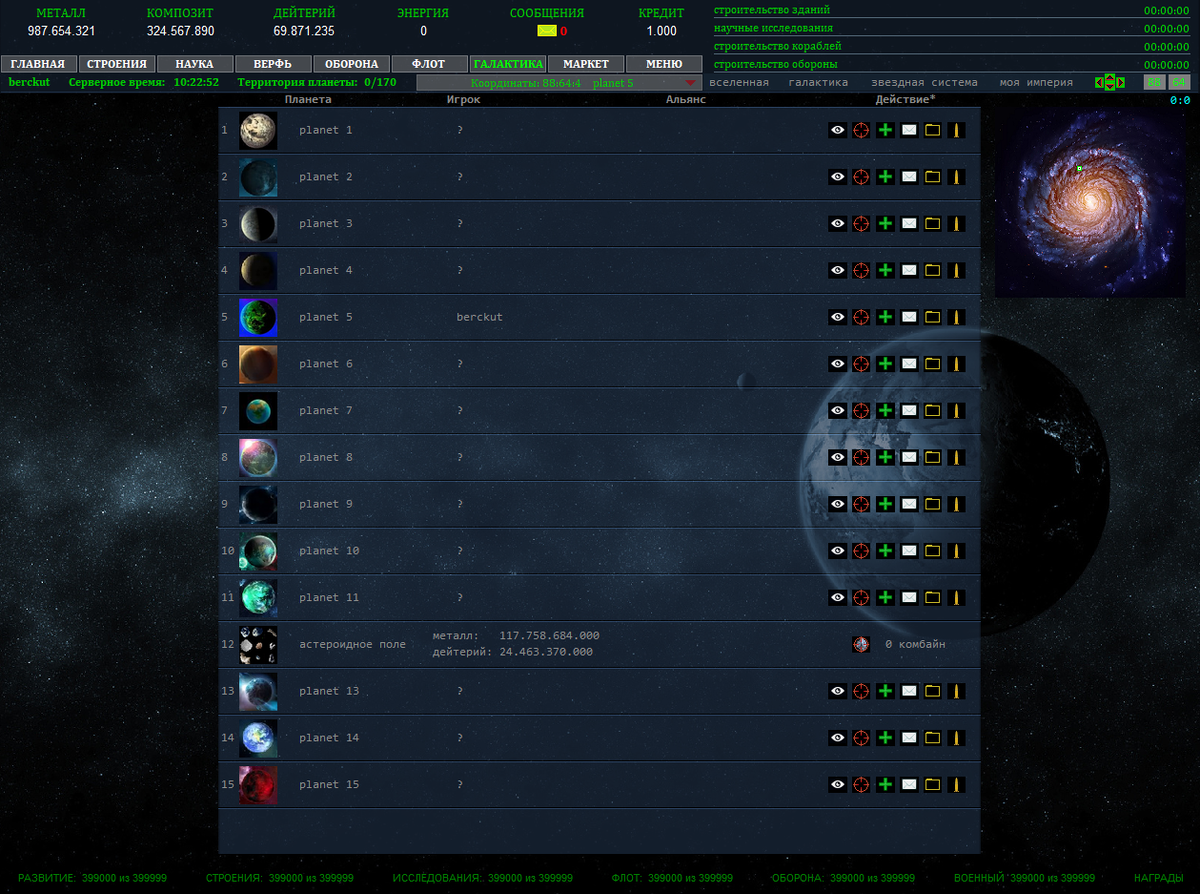1200x894 pixels.
Task: Click the crosshair attack icon for planet 13
Action: pyautogui.click(x=861, y=691)
